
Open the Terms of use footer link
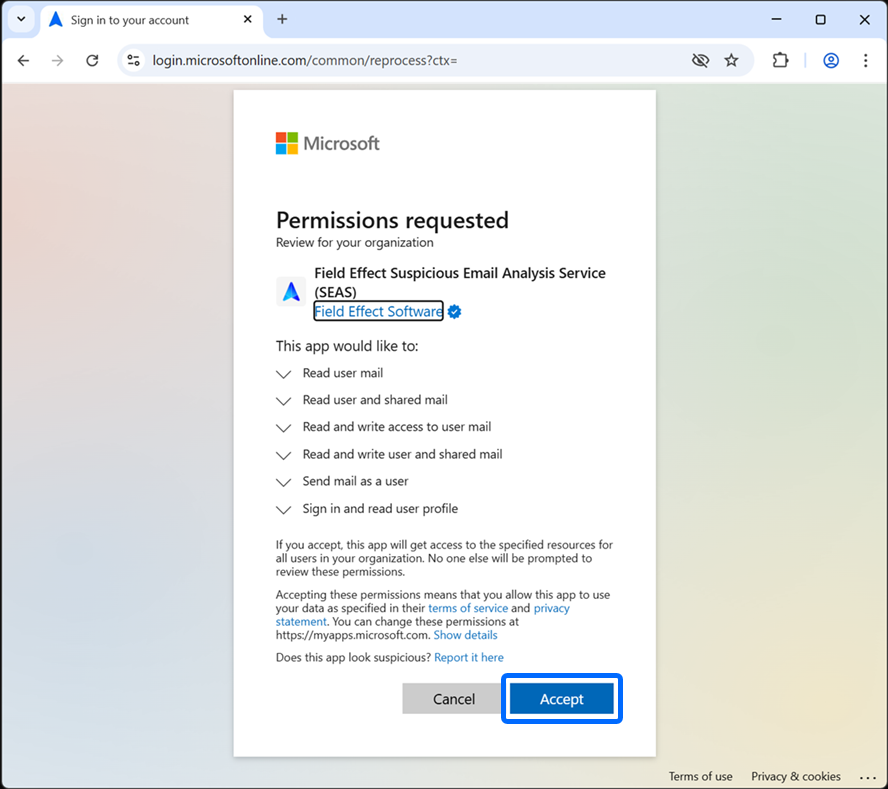[x=700, y=776]
